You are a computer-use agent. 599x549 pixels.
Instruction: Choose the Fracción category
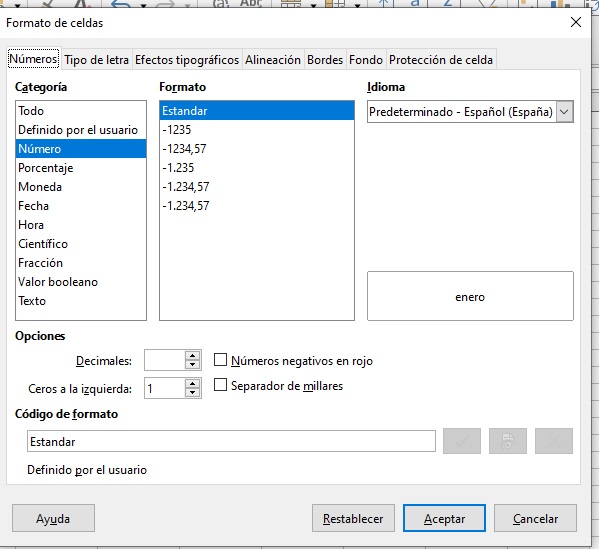pyautogui.click(x=81, y=263)
